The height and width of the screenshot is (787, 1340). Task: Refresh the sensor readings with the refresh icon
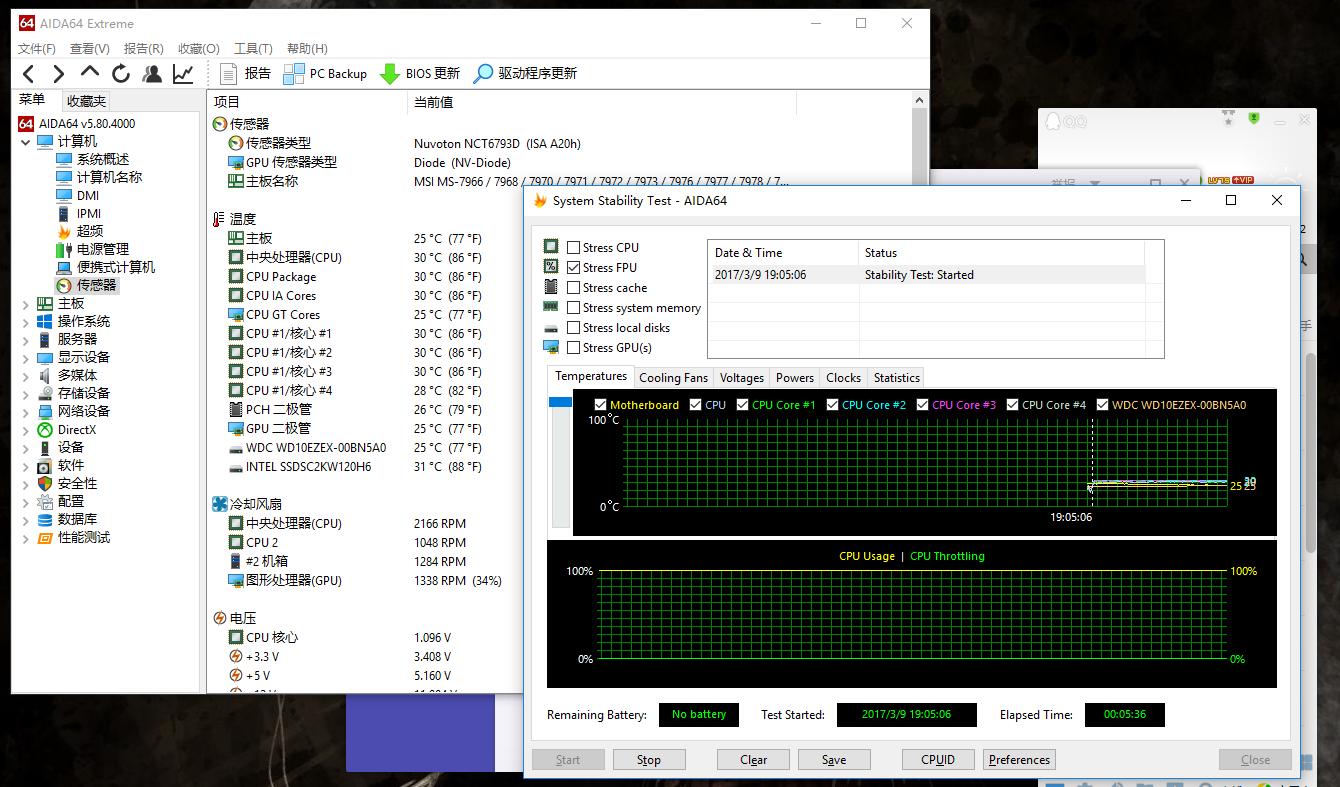[x=121, y=73]
